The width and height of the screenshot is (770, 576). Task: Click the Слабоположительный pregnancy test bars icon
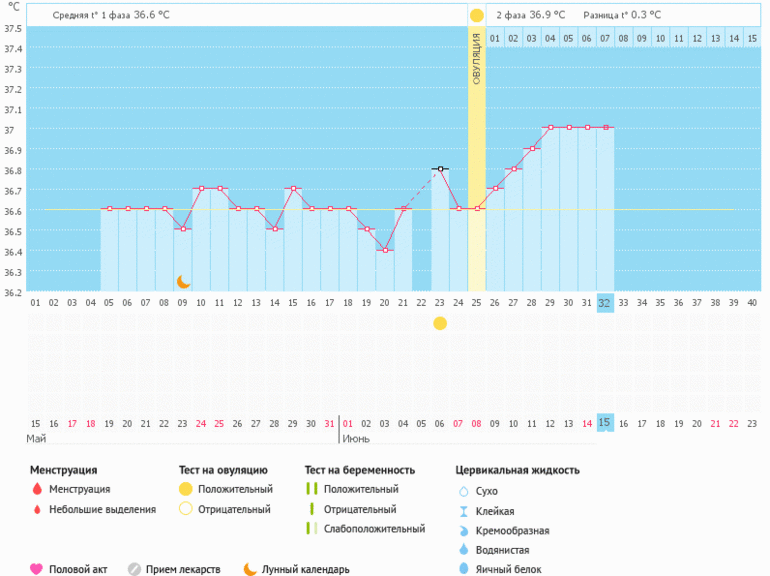pyautogui.click(x=311, y=528)
